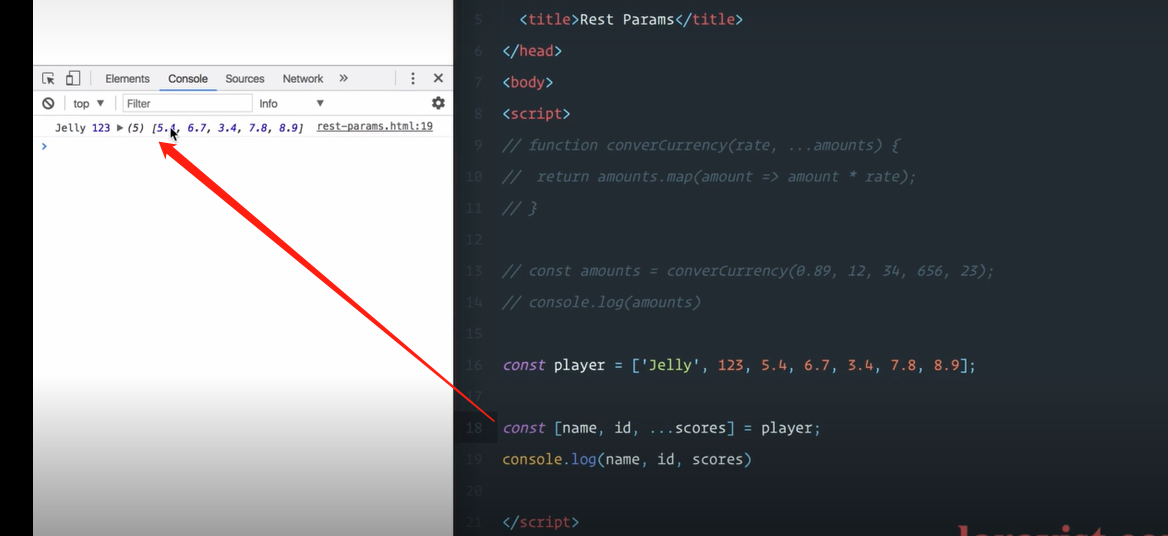
Task: Click the console prompt chevron
Action: pyautogui.click(x=44, y=146)
